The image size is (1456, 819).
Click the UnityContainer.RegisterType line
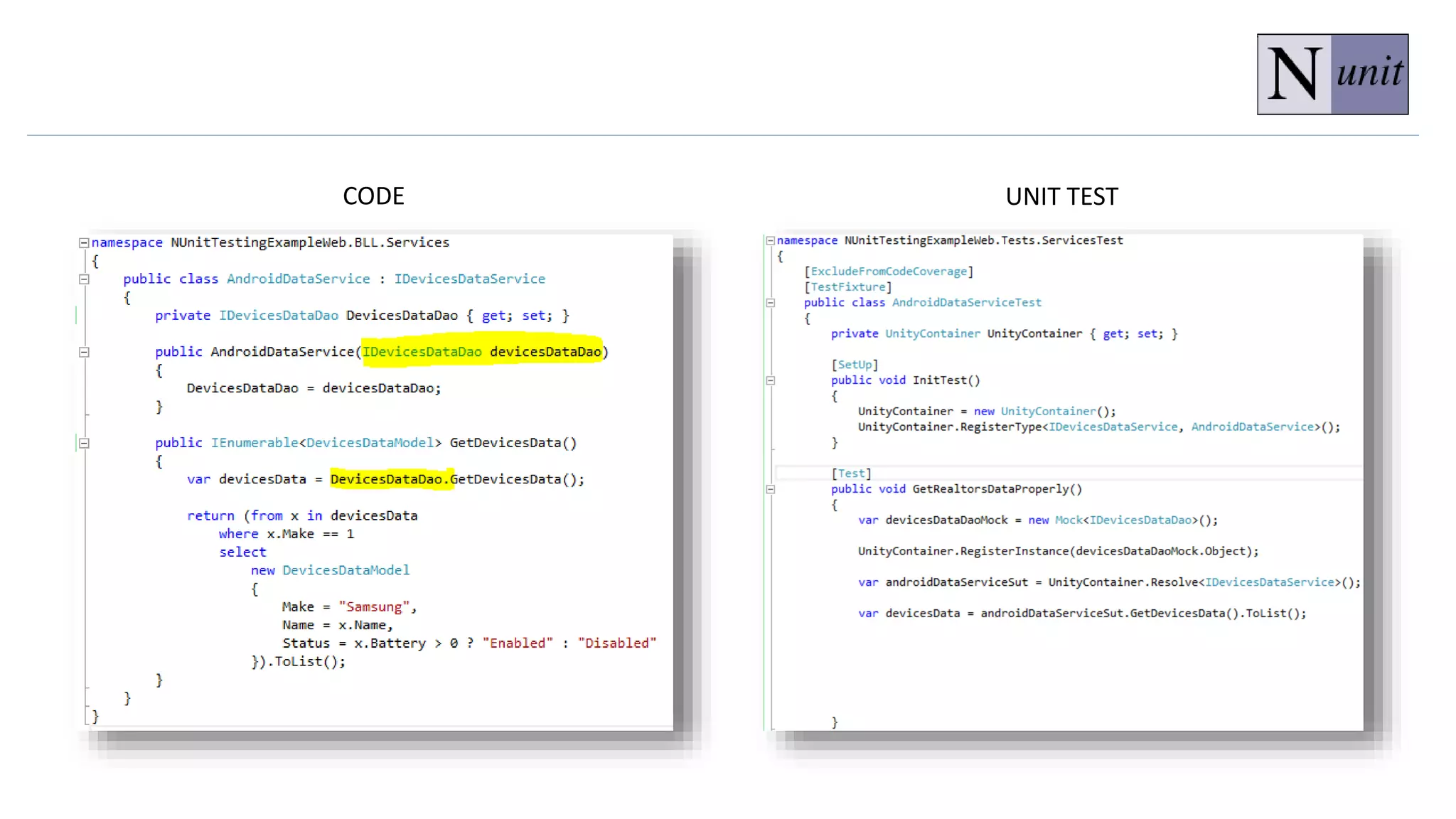[1099, 427]
